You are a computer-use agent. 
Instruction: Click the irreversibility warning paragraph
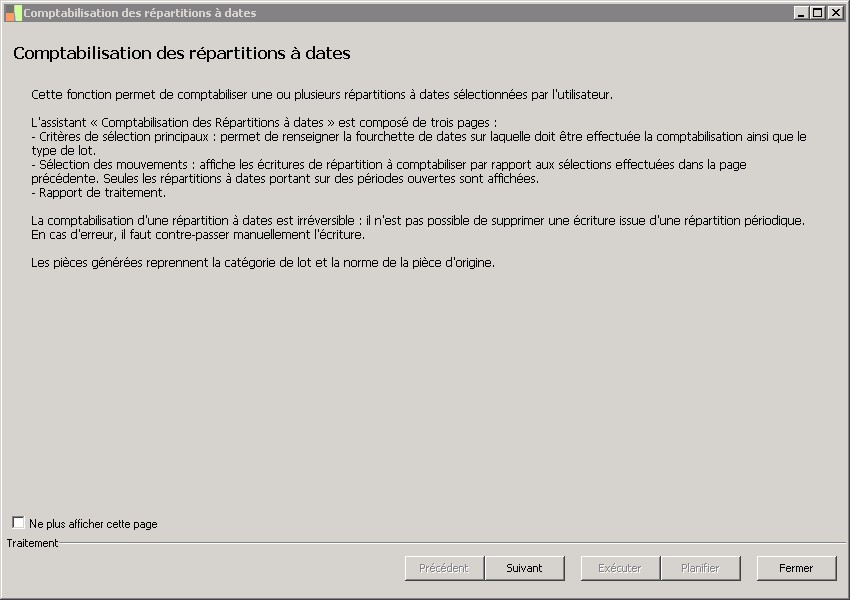pyautogui.click(x=418, y=220)
